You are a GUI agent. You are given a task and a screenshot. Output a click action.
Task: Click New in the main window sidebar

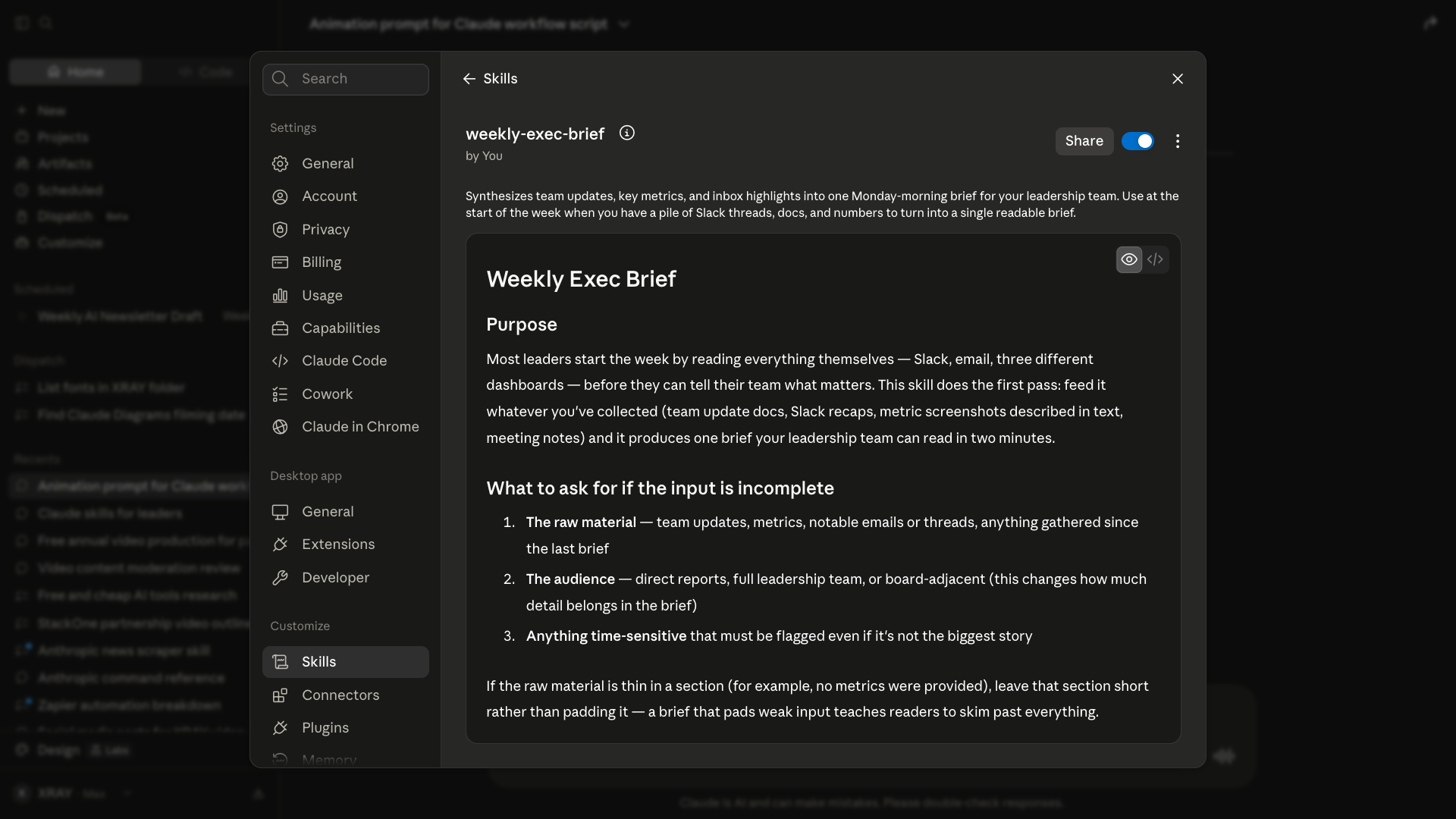click(x=43, y=111)
